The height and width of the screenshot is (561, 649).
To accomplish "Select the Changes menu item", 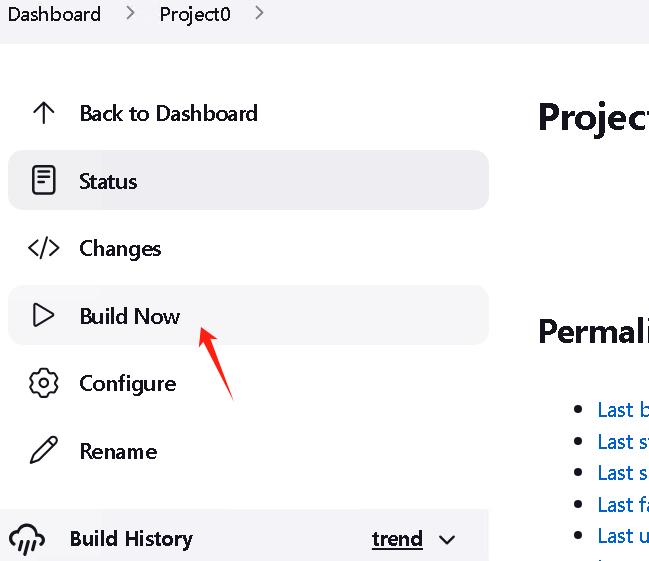I will click(248, 248).
